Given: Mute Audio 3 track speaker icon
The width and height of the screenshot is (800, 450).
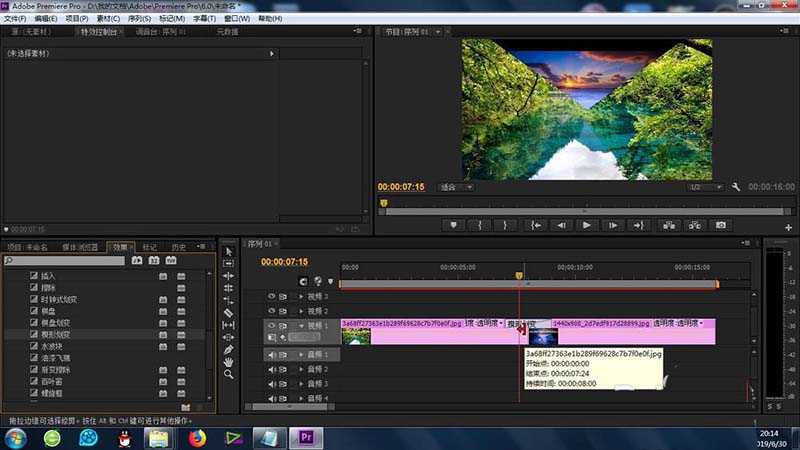Looking at the screenshot, I should coord(271,384).
